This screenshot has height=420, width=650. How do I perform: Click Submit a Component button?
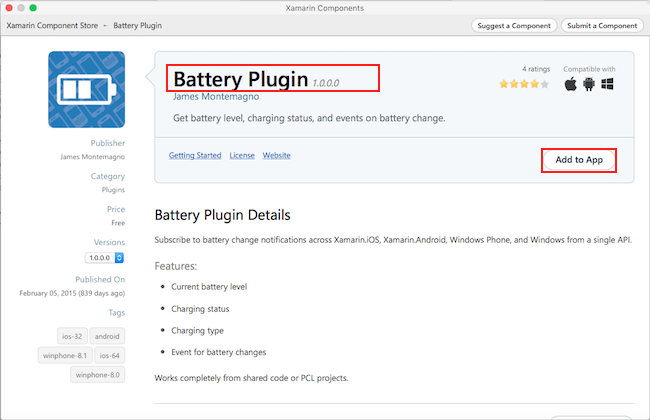click(602, 24)
